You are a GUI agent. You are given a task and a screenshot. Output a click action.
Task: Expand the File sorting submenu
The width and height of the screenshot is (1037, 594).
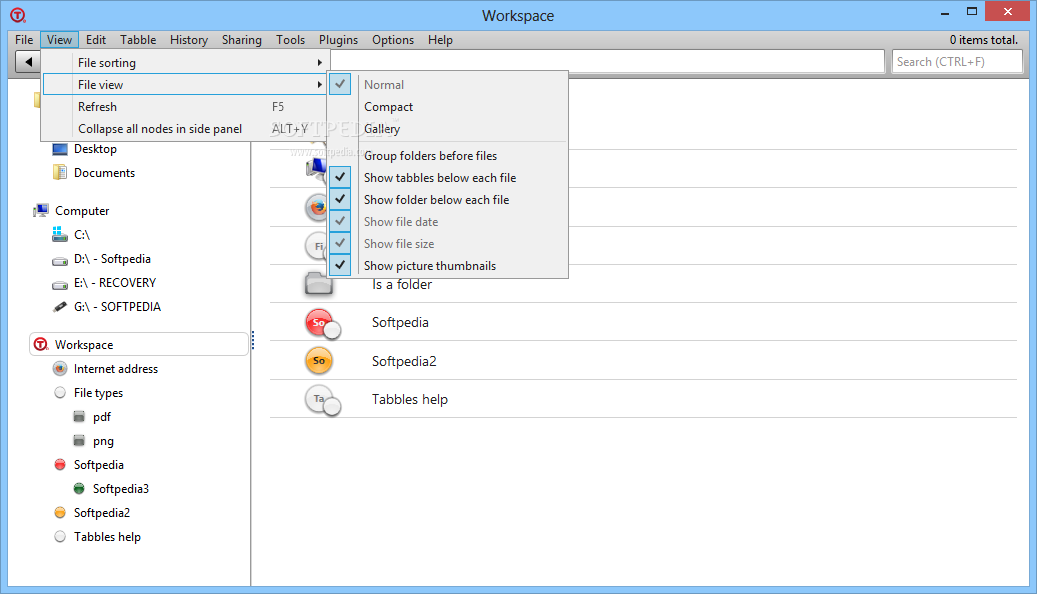[185, 62]
